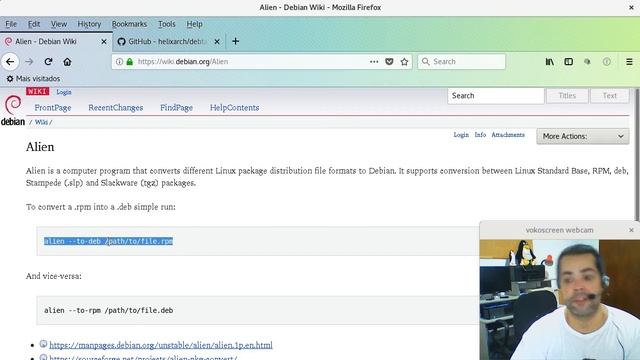
Task: Click the green padlock security icon
Action: tap(130, 62)
